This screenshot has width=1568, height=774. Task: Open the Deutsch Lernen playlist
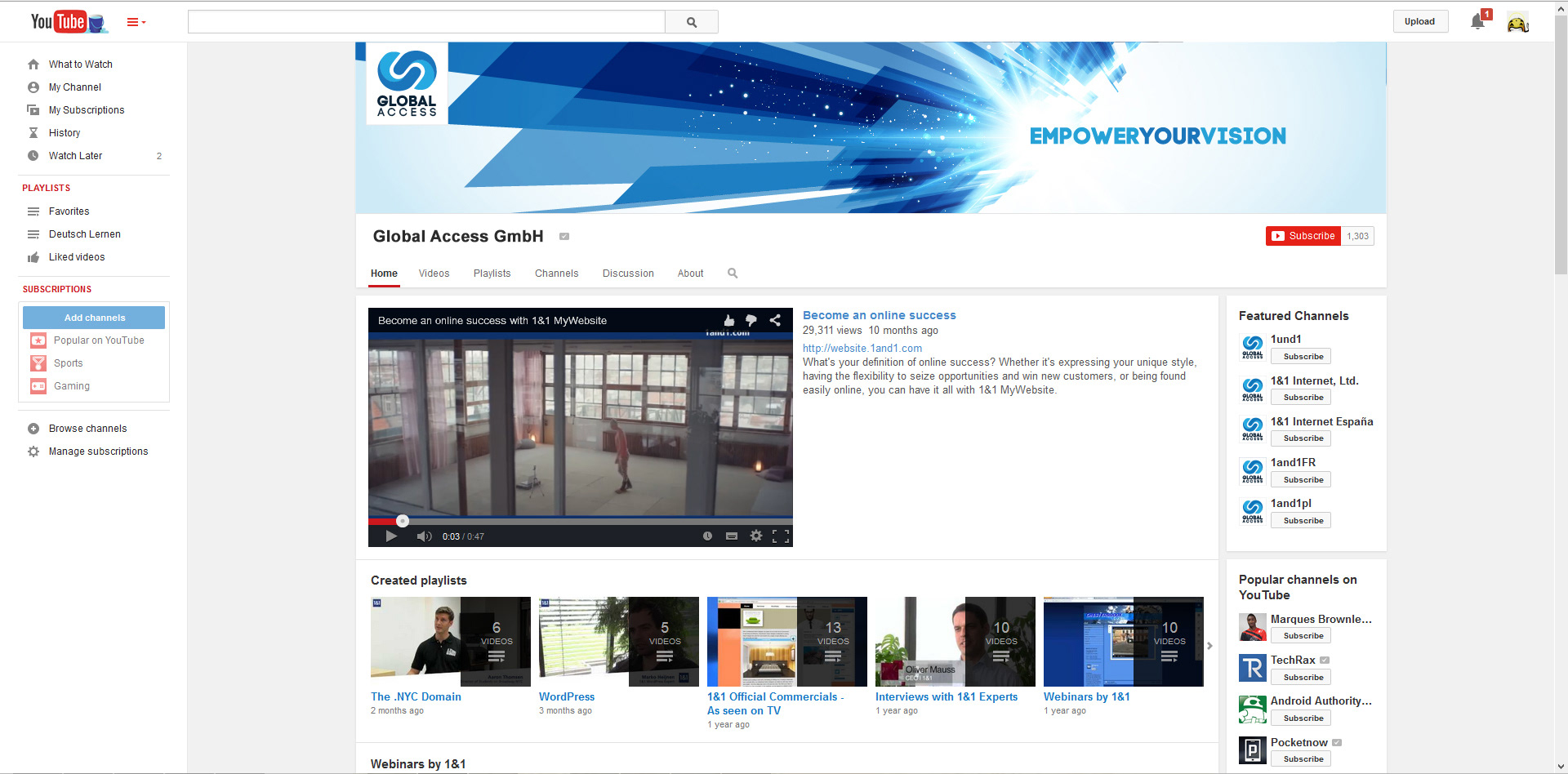(84, 234)
